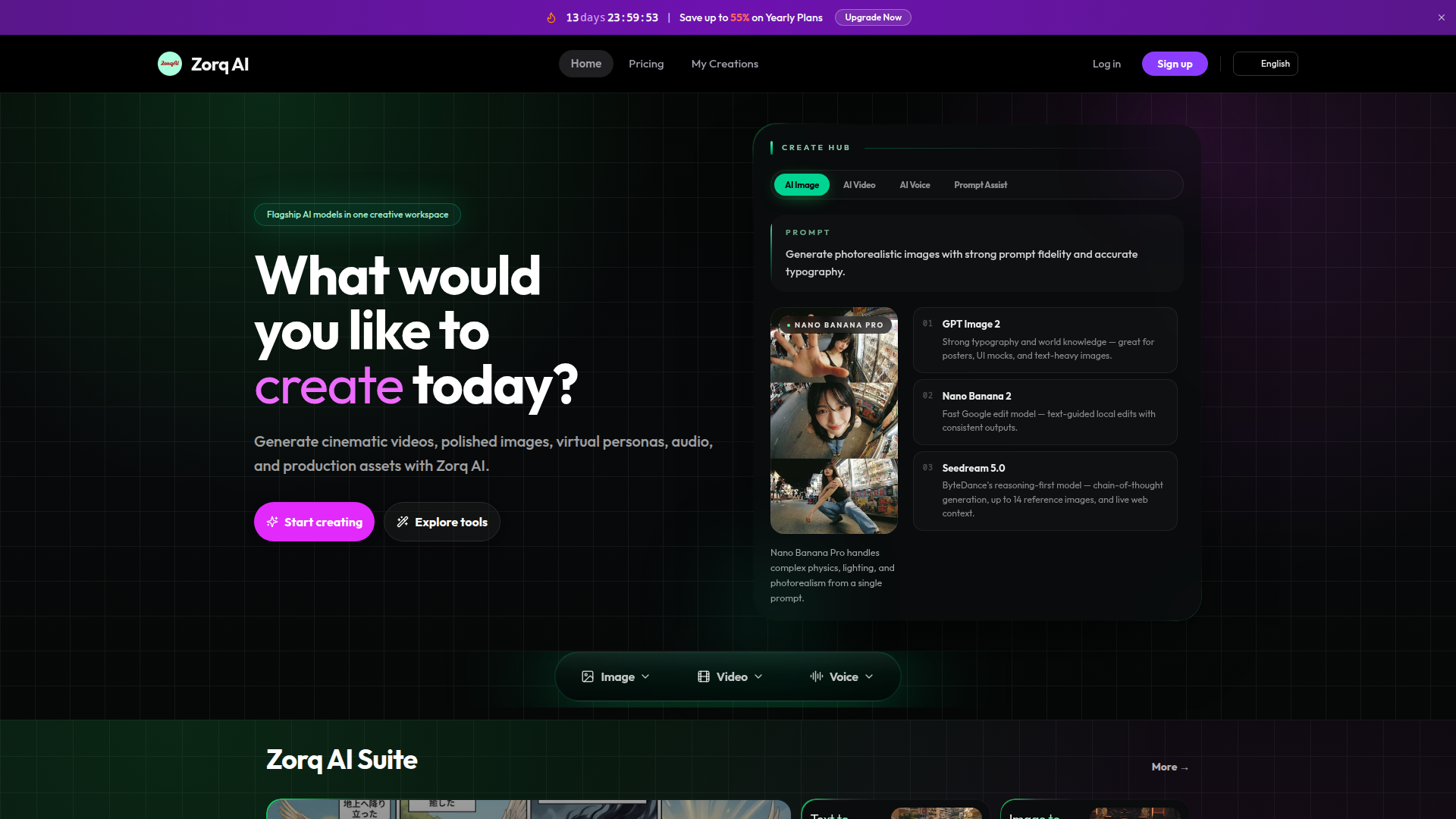1456x819 pixels.
Task: Click the flame icon in promo banner
Action: 551,17
